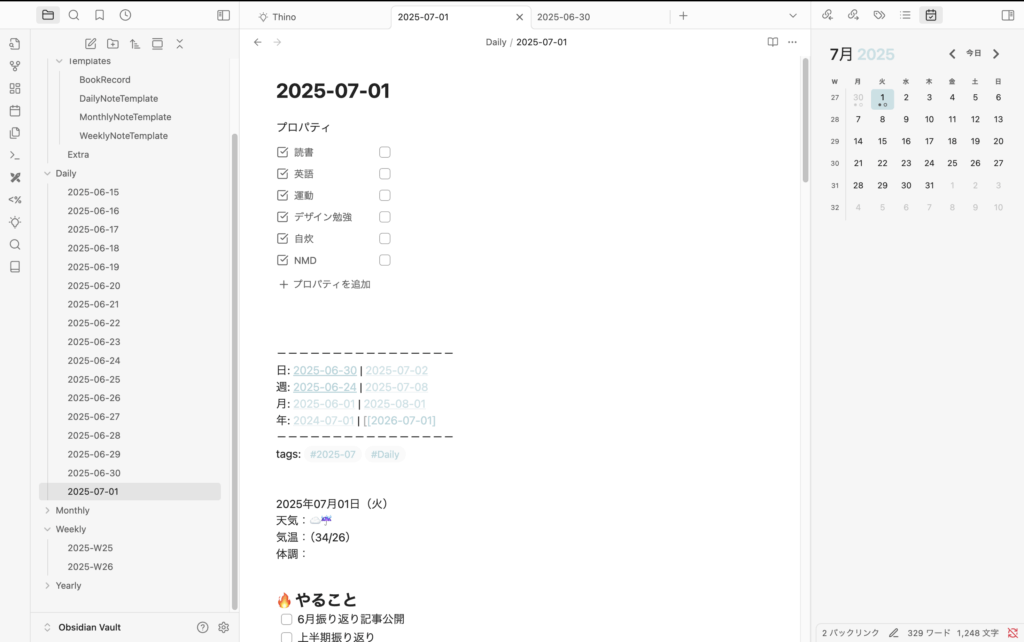Screen dimensions: 1024x642
Task: Open 2025-06-28 note in file tree
Action: tap(93, 435)
